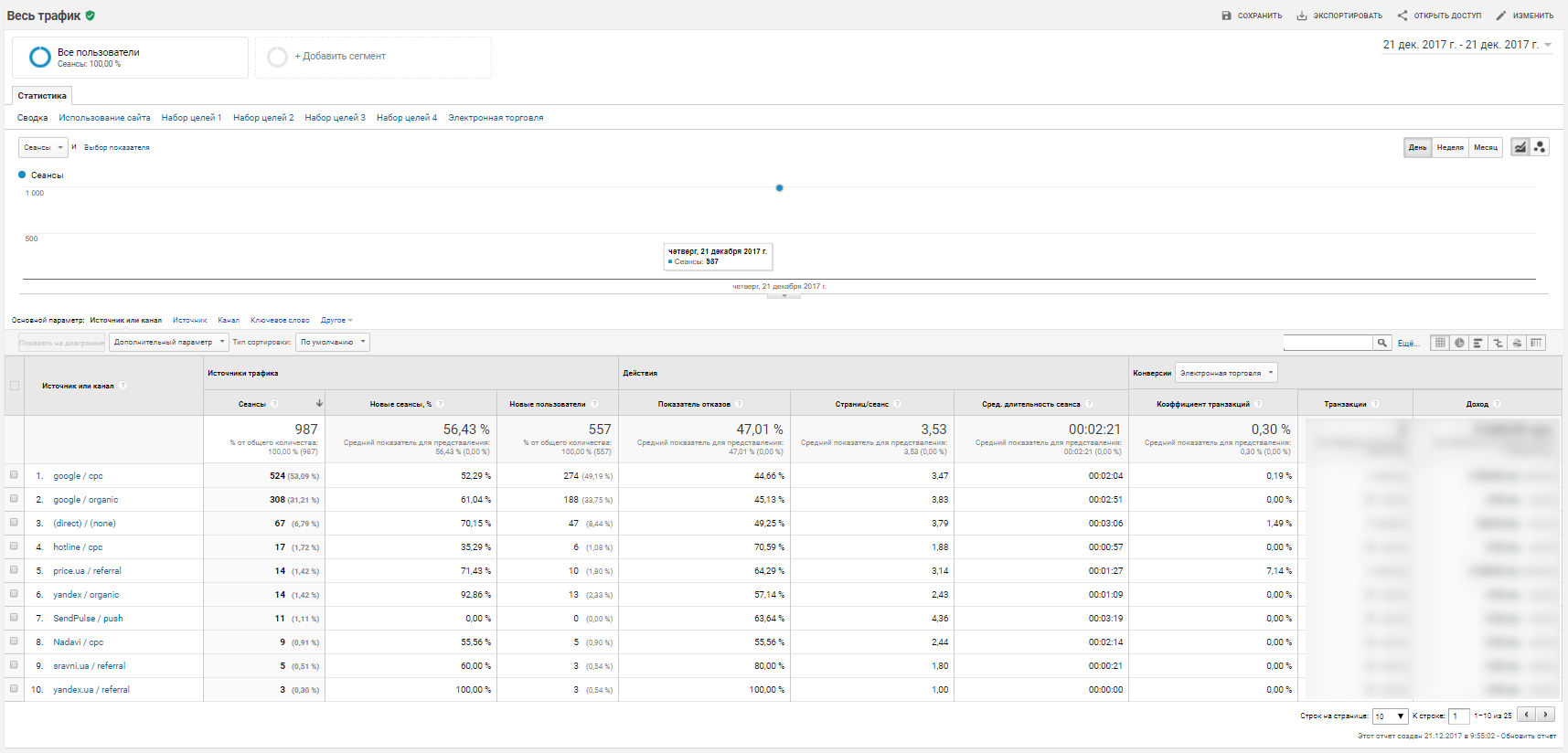Expand the Другое dimension dropdown
The width and height of the screenshot is (1568, 753).
pyautogui.click(x=336, y=321)
